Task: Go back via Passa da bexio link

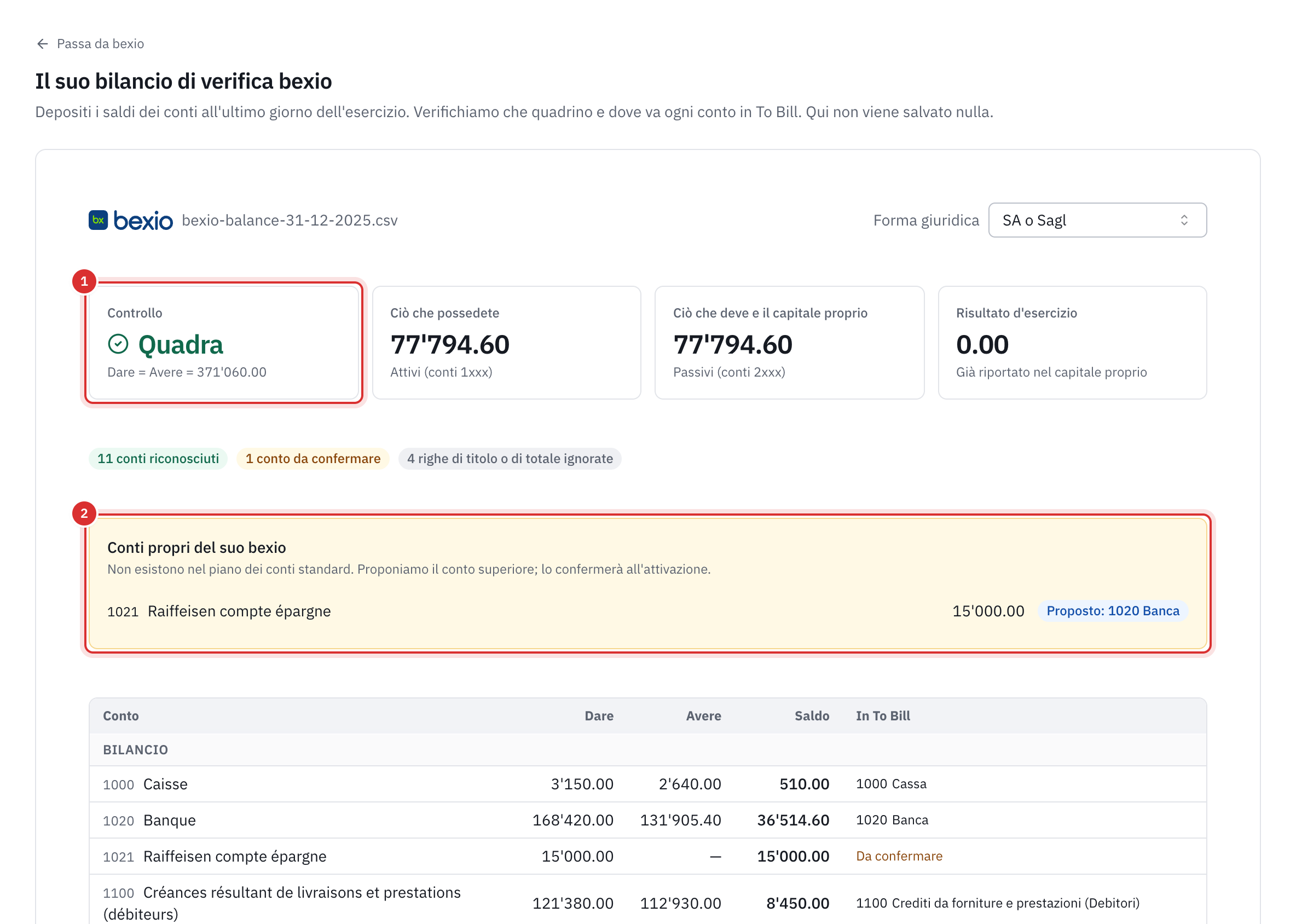Action: (90, 44)
